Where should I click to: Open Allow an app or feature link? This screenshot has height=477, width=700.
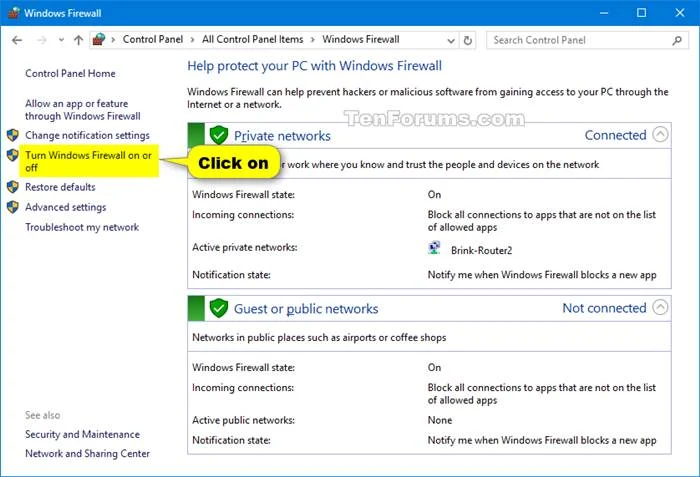[83, 110]
